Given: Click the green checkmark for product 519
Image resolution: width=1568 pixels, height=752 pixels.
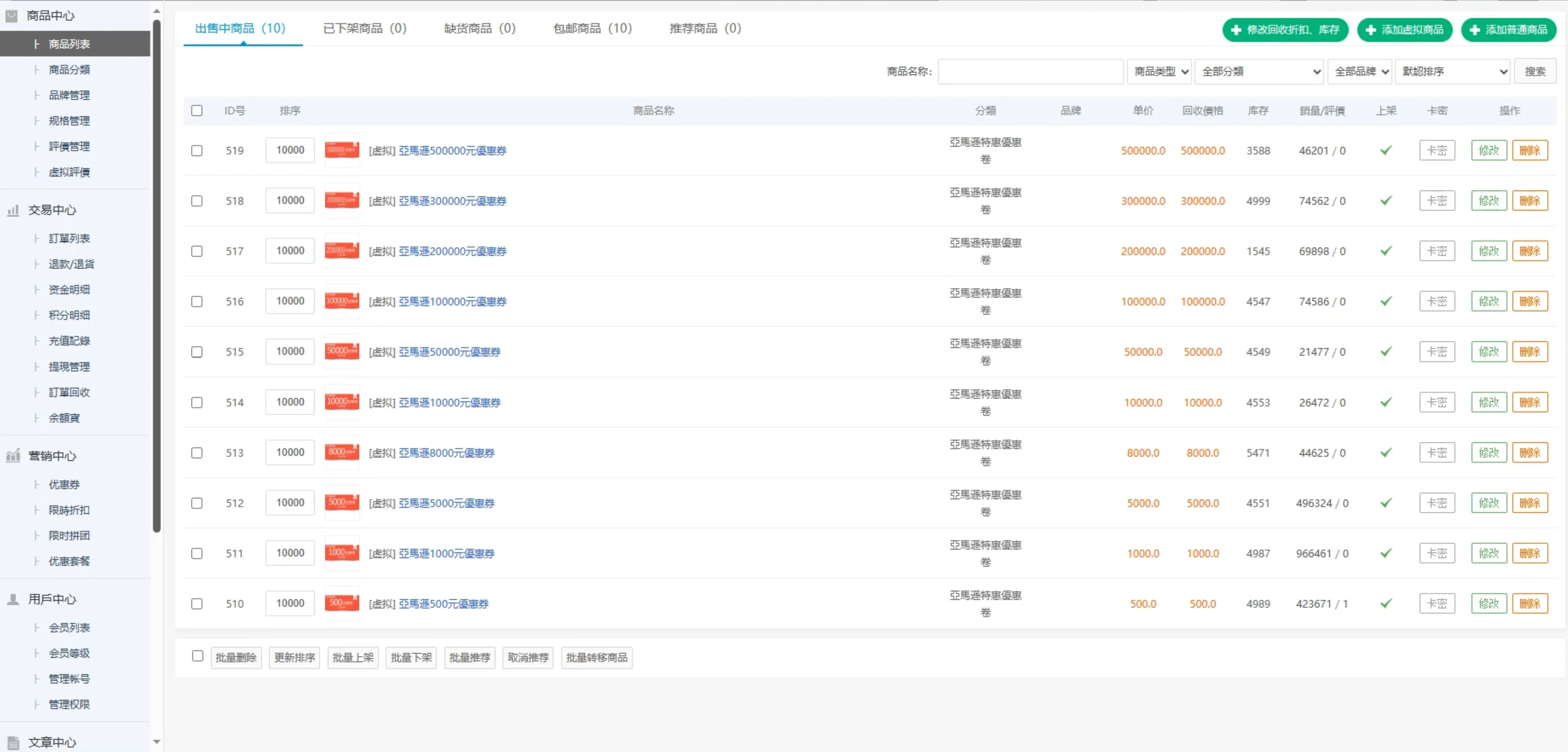Looking at the screenshot, I should tap(1386, 150).
